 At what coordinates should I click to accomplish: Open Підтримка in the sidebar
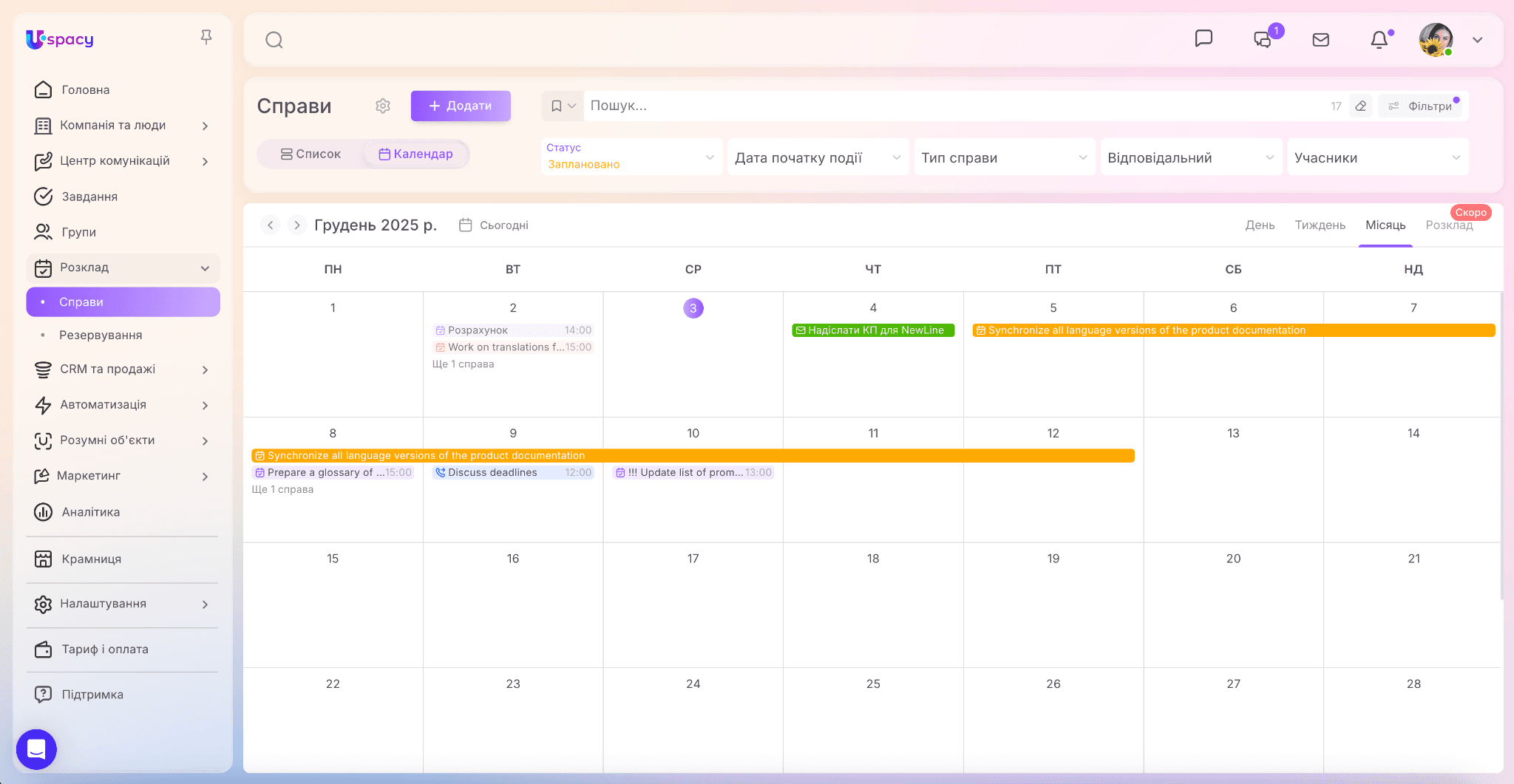point(123,695)
